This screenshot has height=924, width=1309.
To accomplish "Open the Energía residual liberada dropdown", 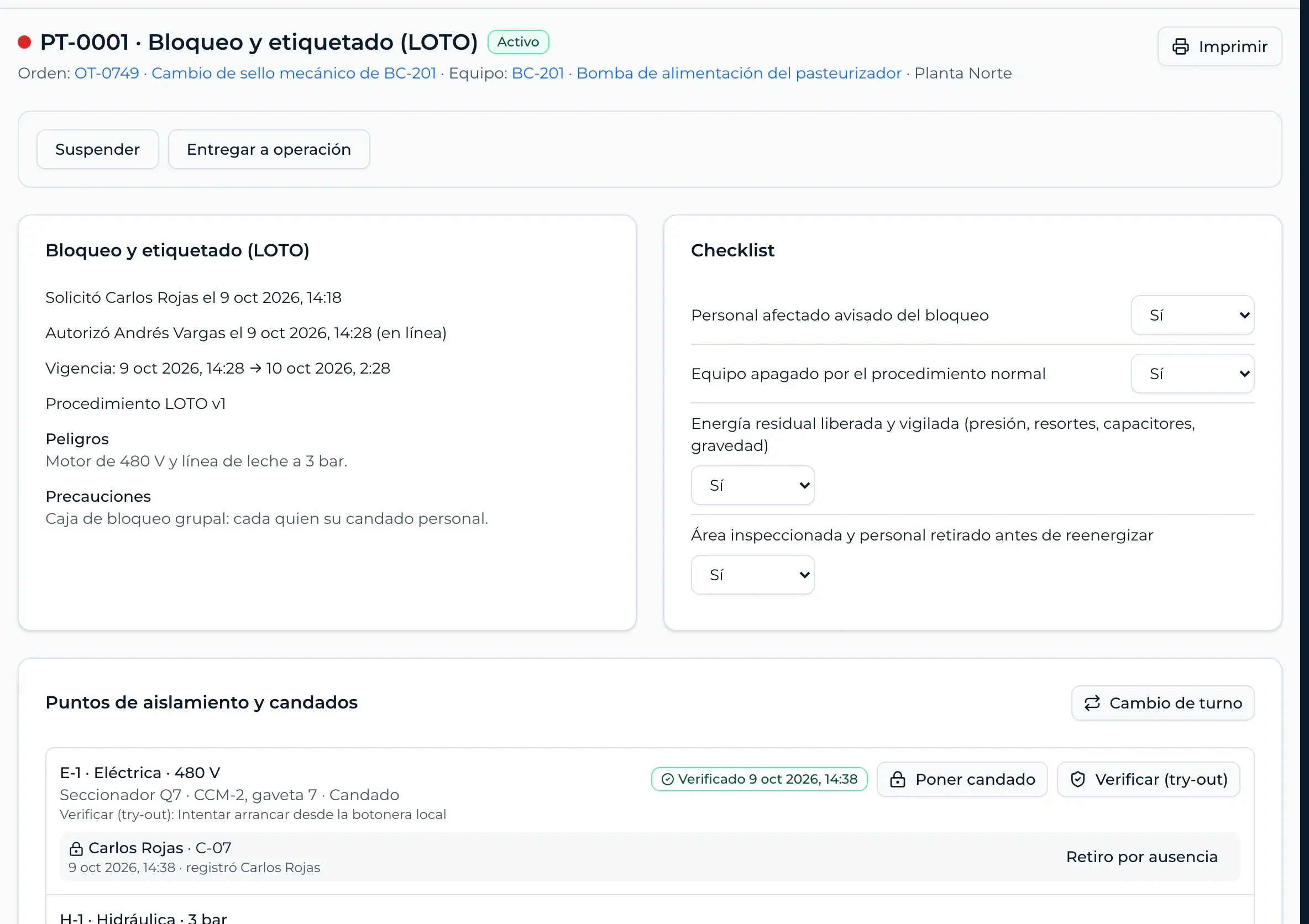I will [752, 486].
